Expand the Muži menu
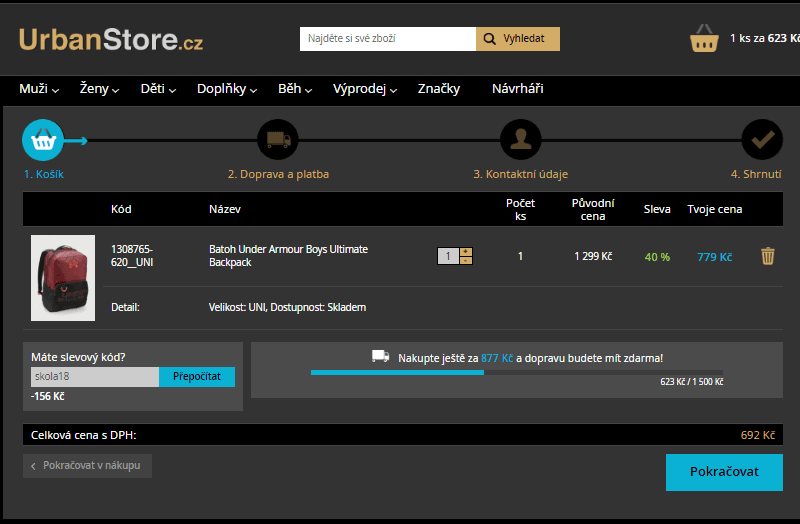This screenshot has width=800, height=524. click(39, 89)
